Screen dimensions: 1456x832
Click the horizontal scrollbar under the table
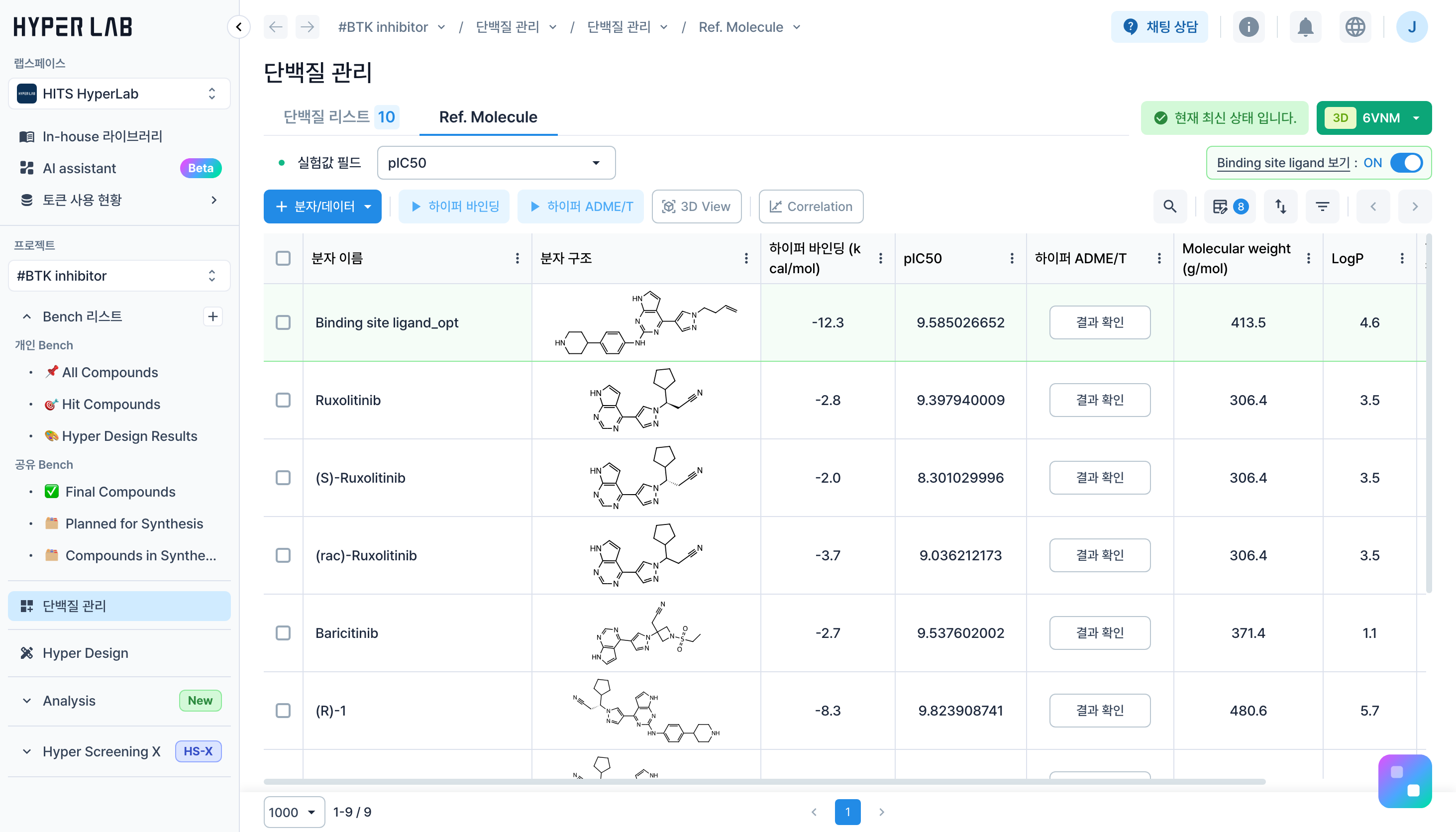[x=763, y=781]
